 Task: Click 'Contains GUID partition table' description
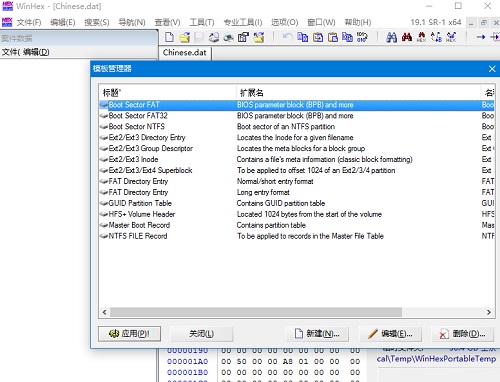pos(281,203)
